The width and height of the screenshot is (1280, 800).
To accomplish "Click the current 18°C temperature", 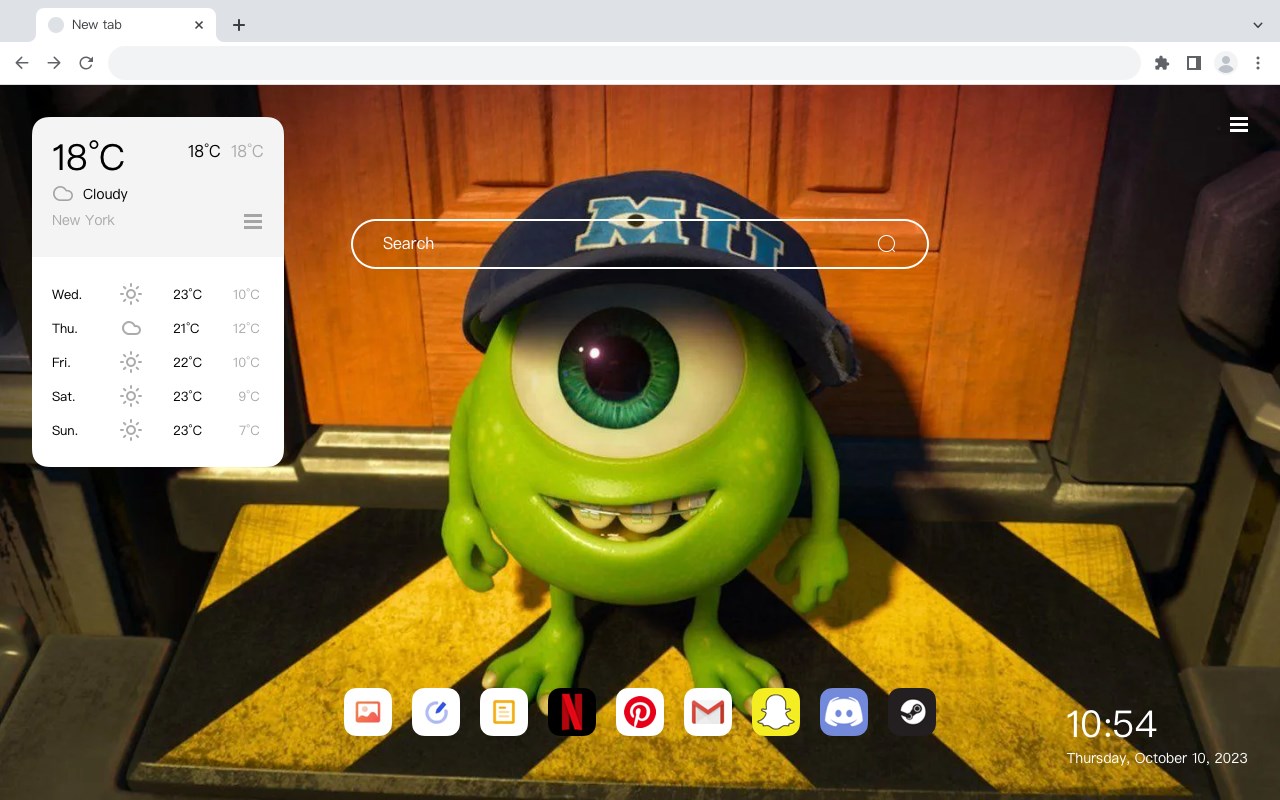I will point(88,157).
